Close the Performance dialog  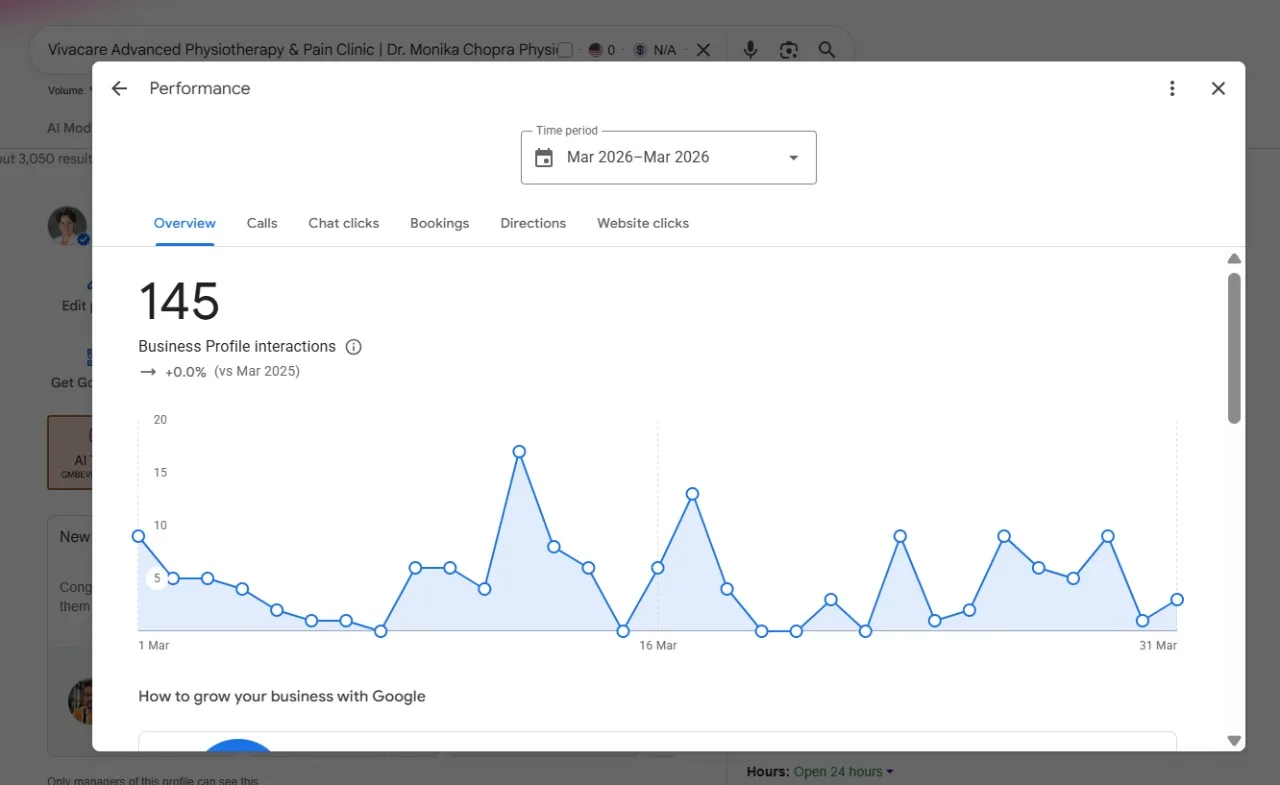point(1218,89)
